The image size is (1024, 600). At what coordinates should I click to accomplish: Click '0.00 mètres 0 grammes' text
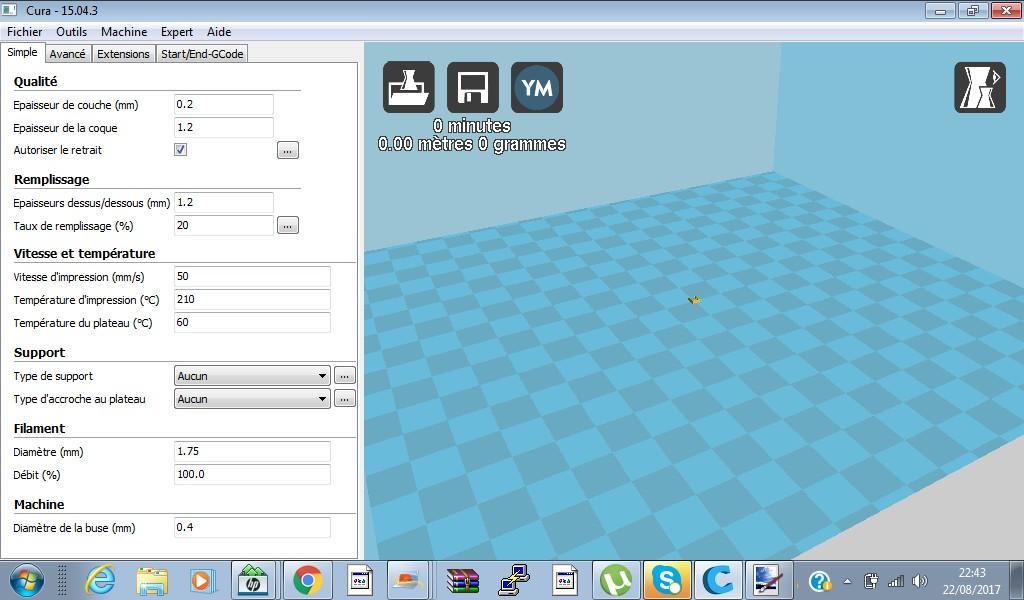click(x=472, y=144)
